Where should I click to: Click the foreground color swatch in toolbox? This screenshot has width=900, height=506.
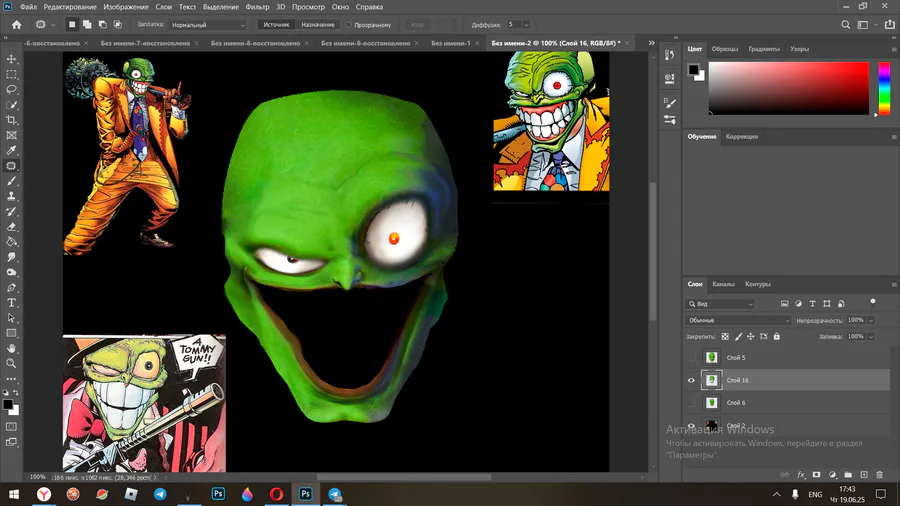7,404
